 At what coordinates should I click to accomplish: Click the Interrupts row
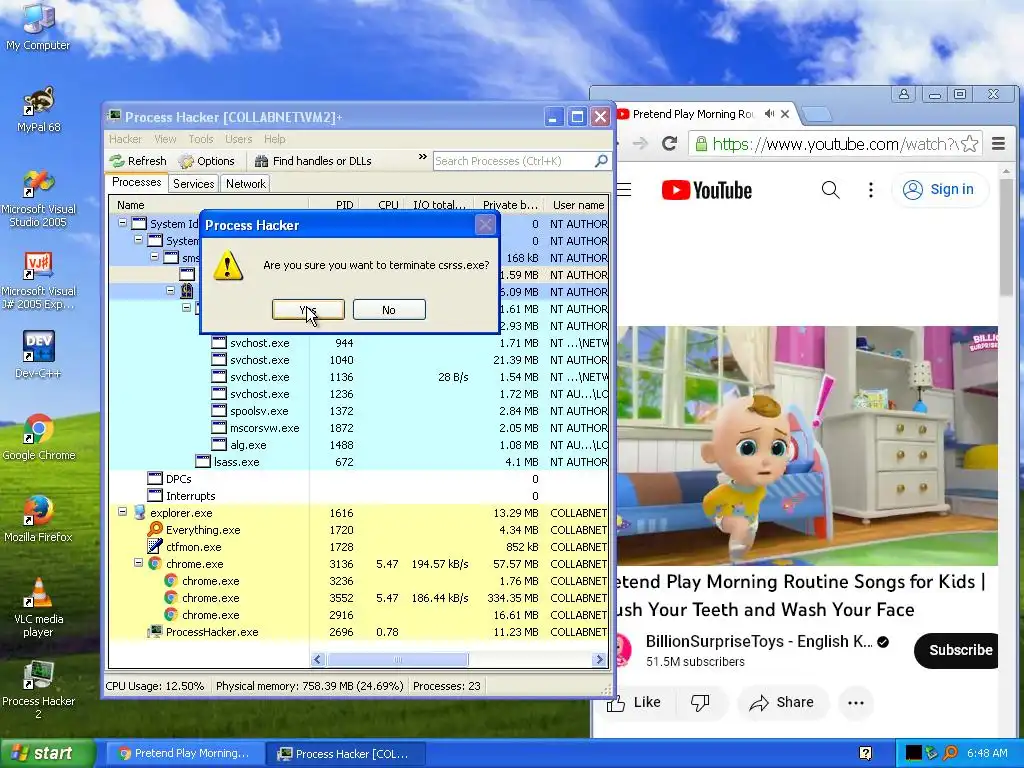pyautogui.click(x=358, y=496)
